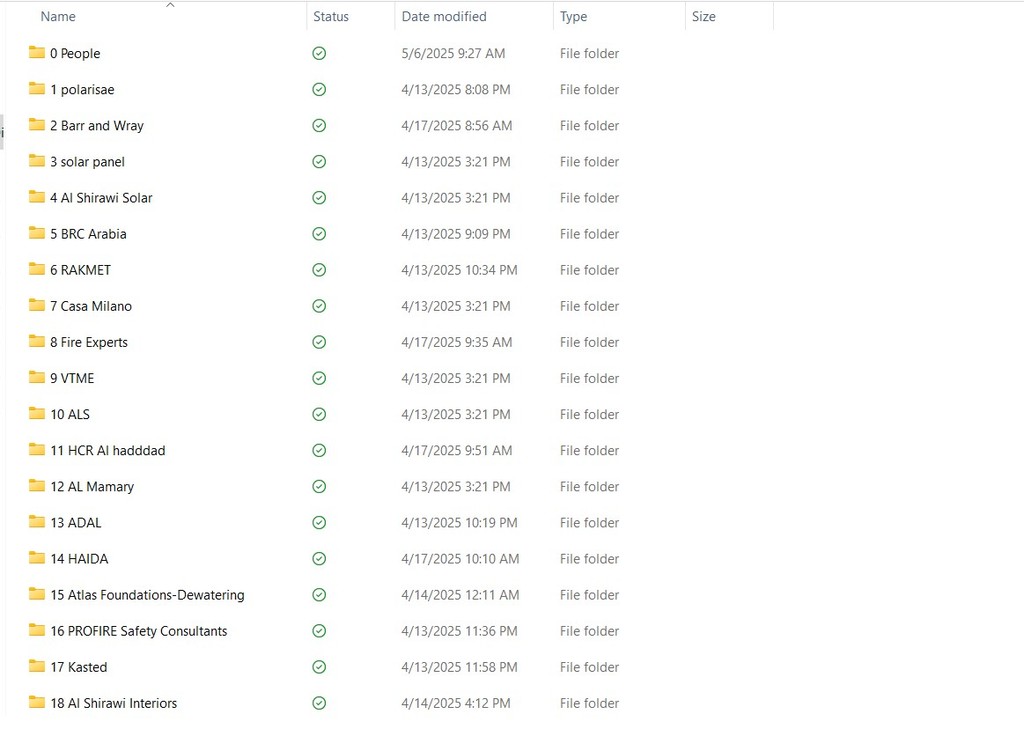
Task: Click the date 4/13/2025 11:36 PM
Action: point(459,631)
